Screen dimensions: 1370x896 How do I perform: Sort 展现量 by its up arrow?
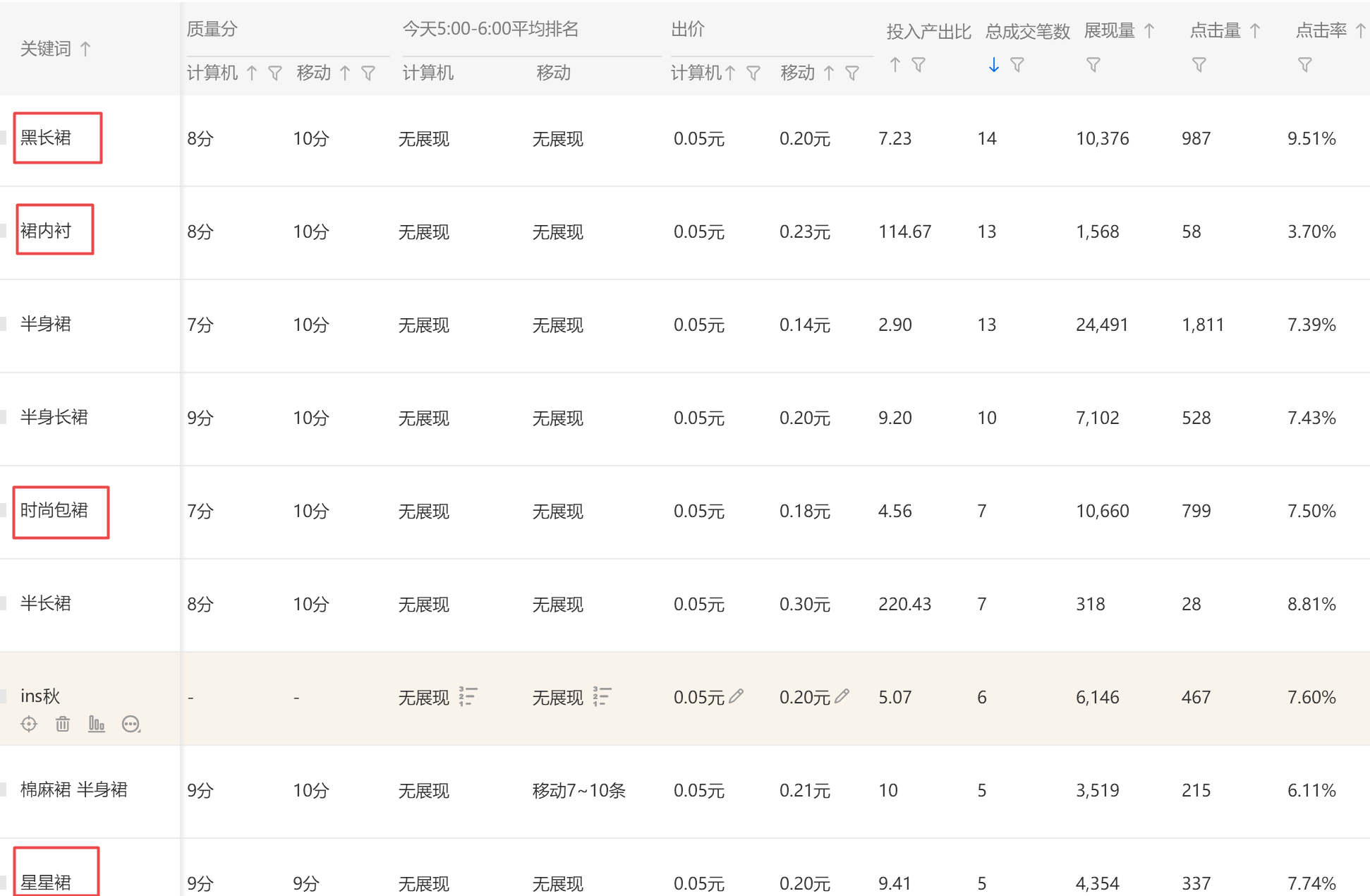click(x=1149, y=30)
